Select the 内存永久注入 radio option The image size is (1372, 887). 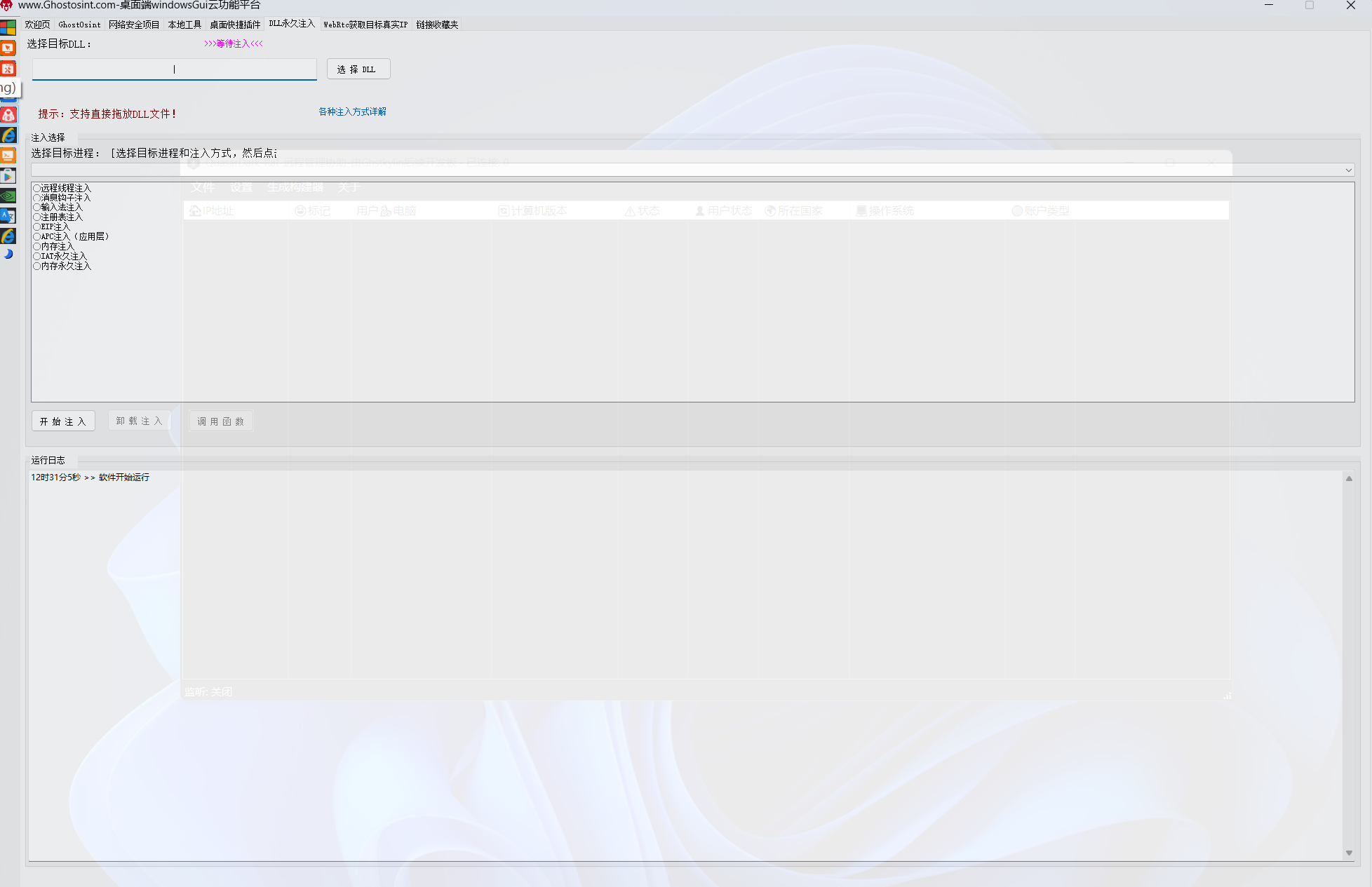coord(37,266)
